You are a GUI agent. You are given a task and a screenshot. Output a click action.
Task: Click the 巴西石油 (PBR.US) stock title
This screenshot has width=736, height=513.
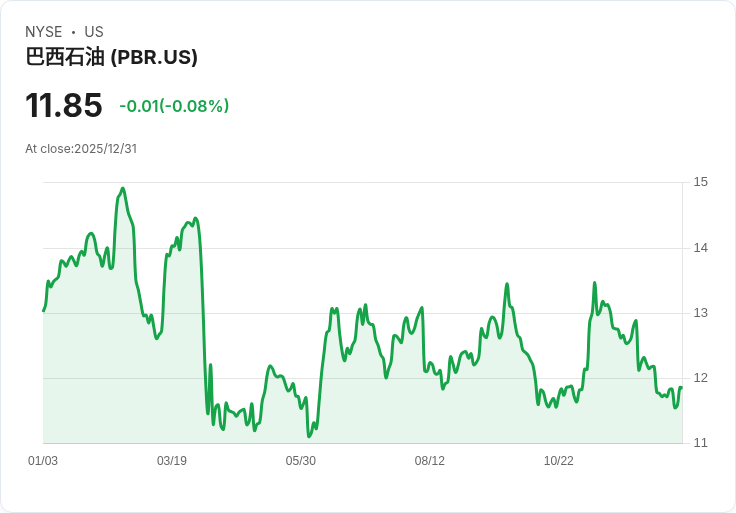coord(111,57)
